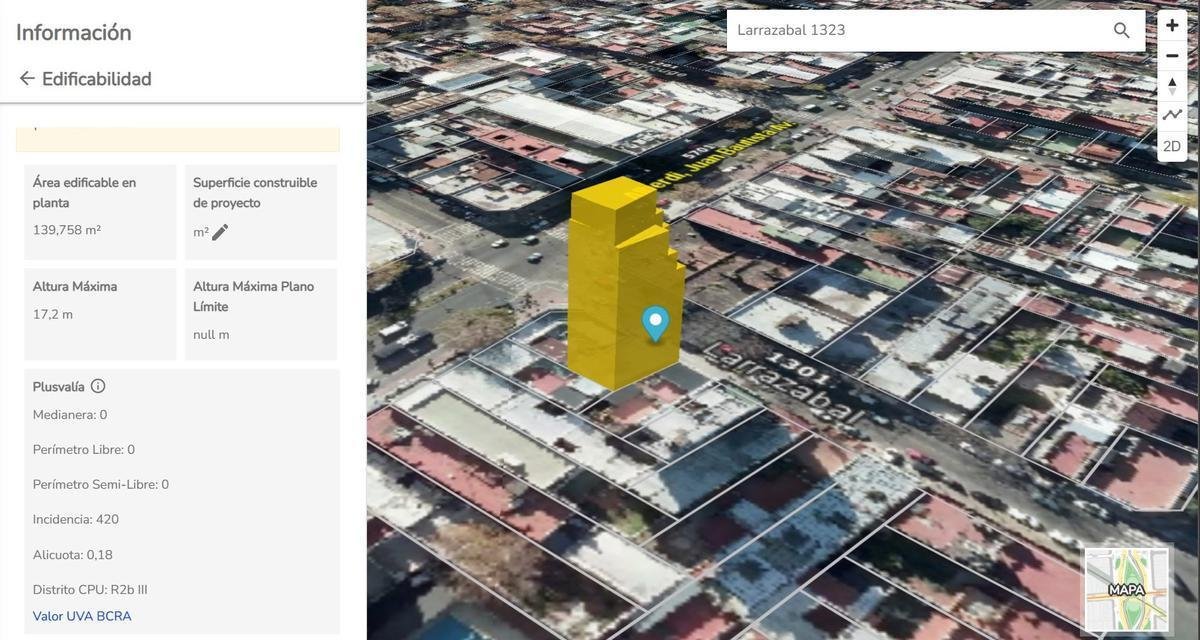1200x640 pixels.
Task: Click the blue location pin marker
Action: pos(655,322)
